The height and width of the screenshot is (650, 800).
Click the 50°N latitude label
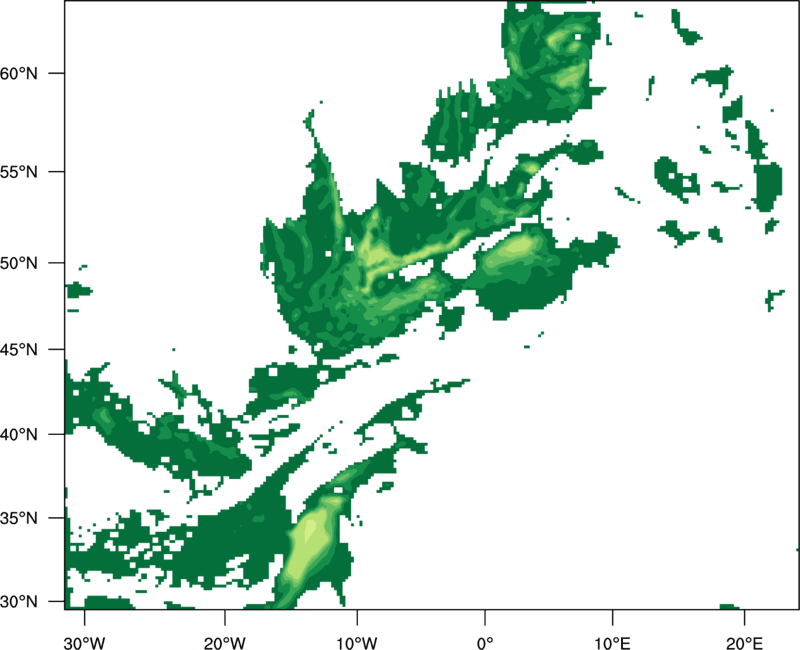[x=19, y=263]
